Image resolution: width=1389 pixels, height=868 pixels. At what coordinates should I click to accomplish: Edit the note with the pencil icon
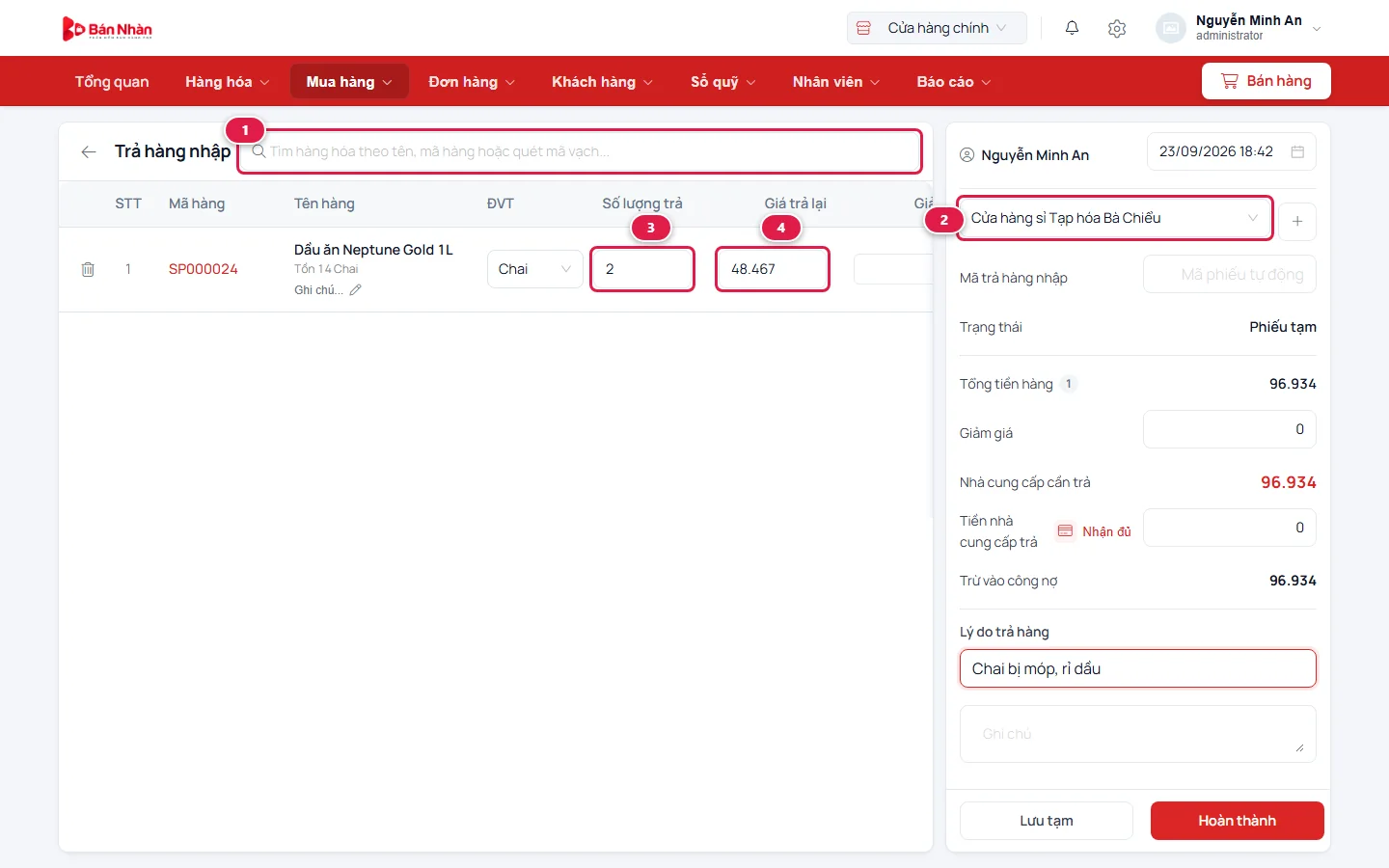355,289
